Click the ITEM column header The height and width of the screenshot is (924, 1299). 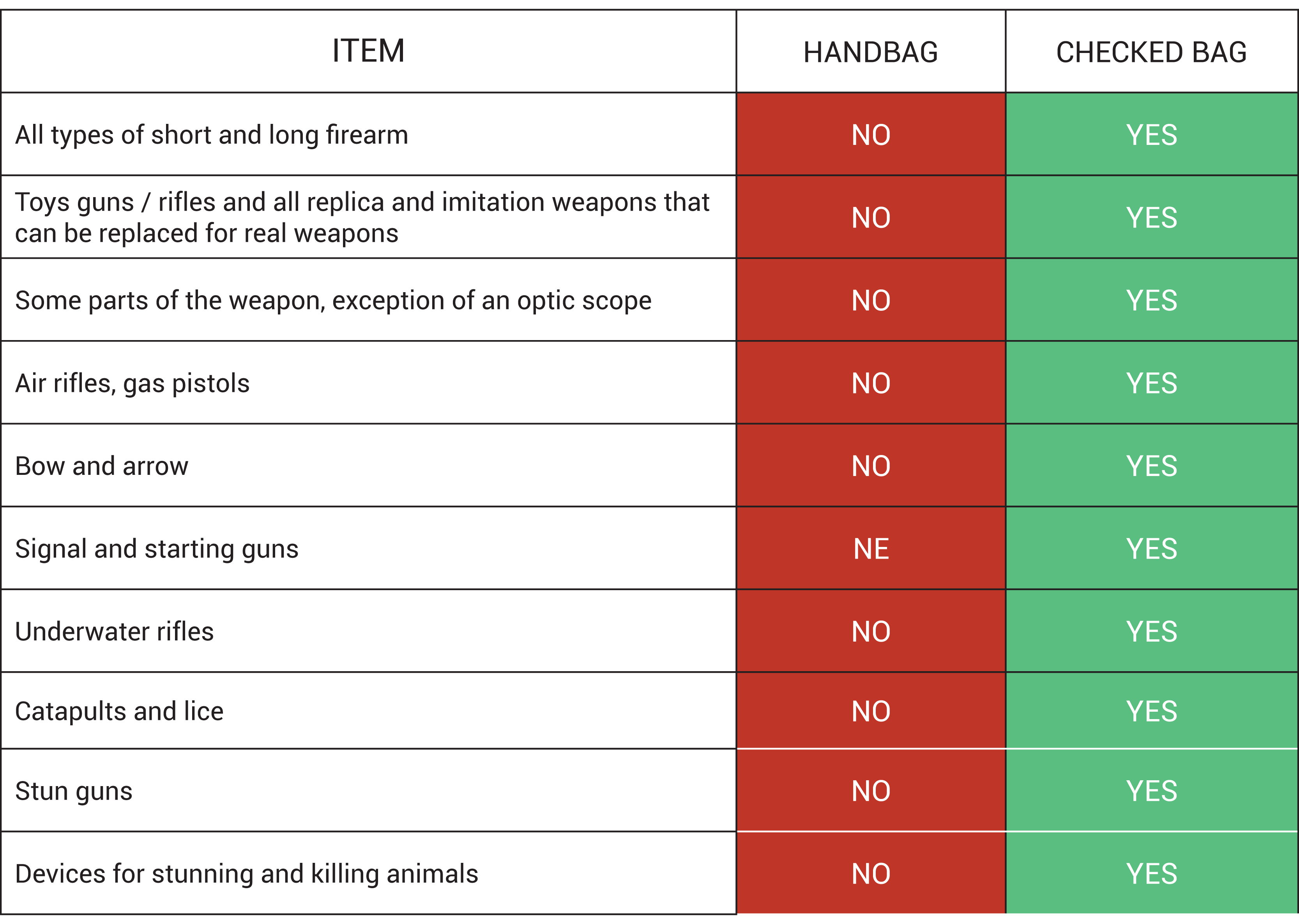[368, 51]
